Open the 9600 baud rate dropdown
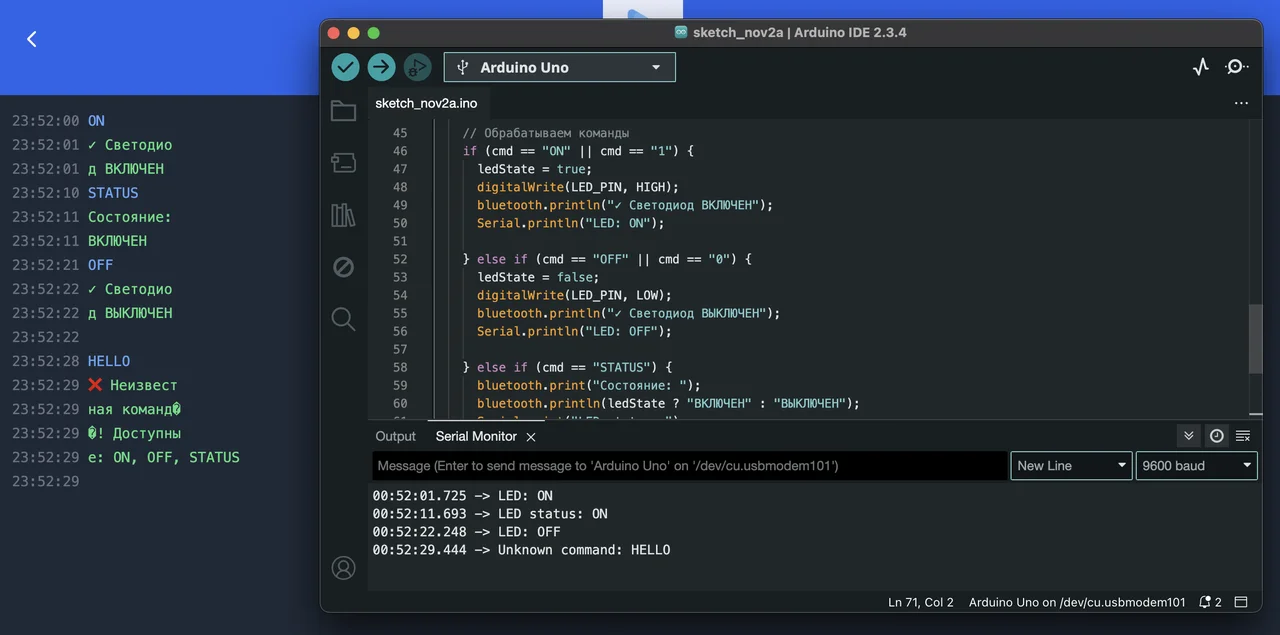This screenshot has width=1280, height=635. coord(1196,466)
